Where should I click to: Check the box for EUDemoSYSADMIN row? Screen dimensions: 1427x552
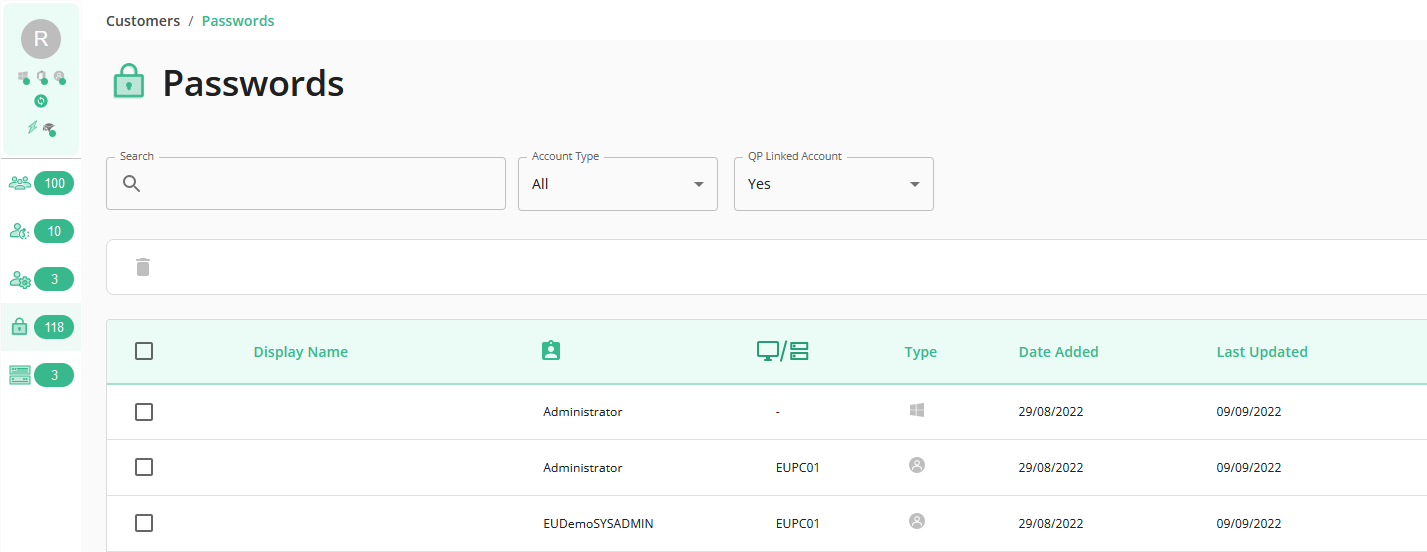(x=144, y=523)
